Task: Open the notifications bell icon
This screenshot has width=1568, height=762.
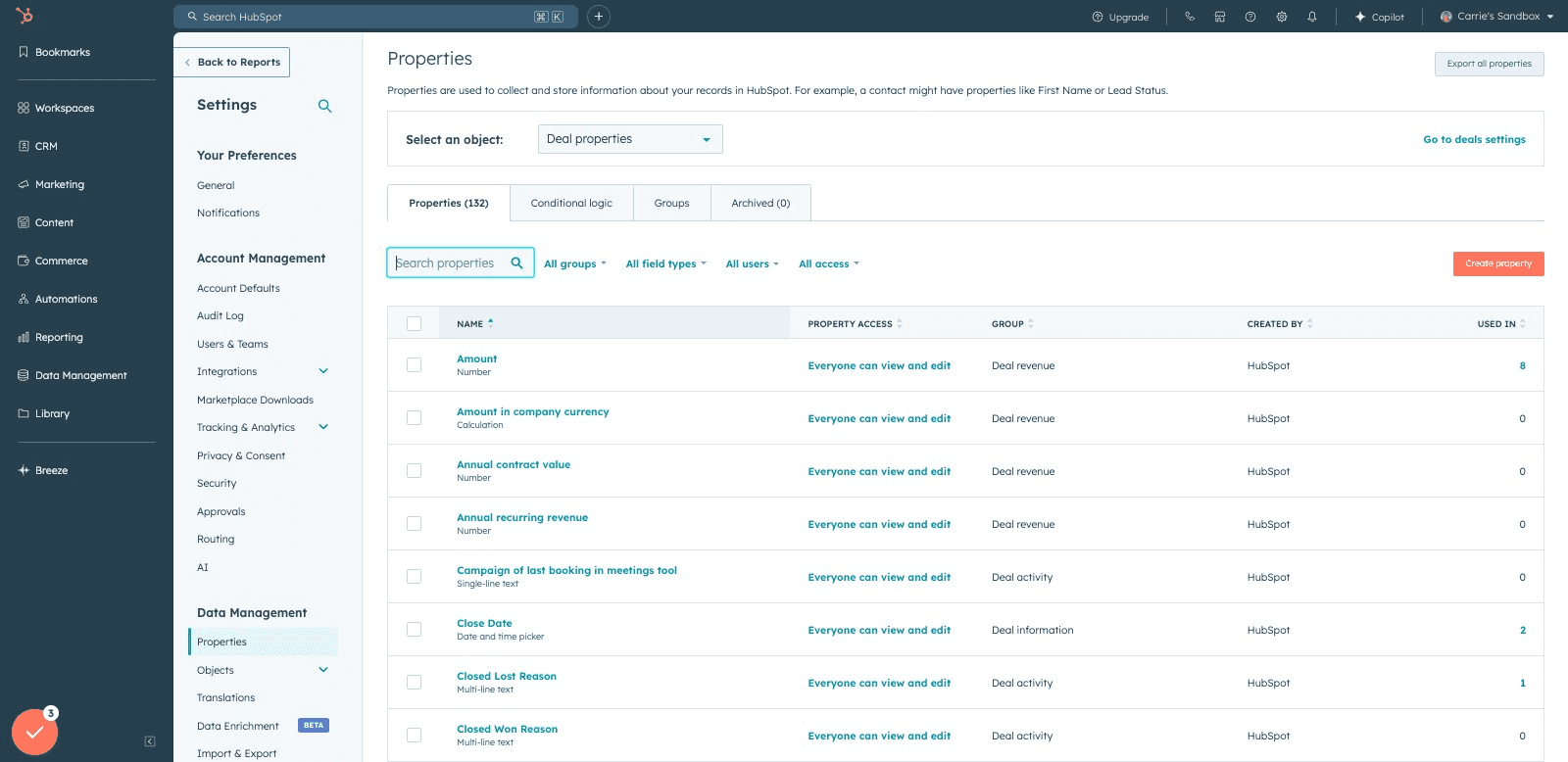Action: point(1311,17)
